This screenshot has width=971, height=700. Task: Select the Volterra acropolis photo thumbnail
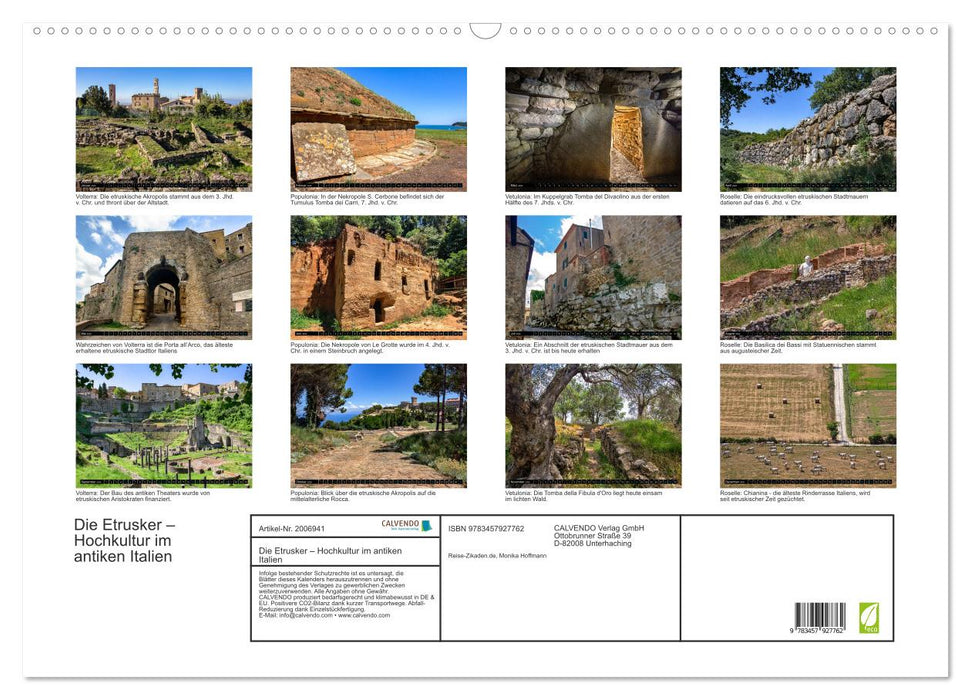point(164,128)
